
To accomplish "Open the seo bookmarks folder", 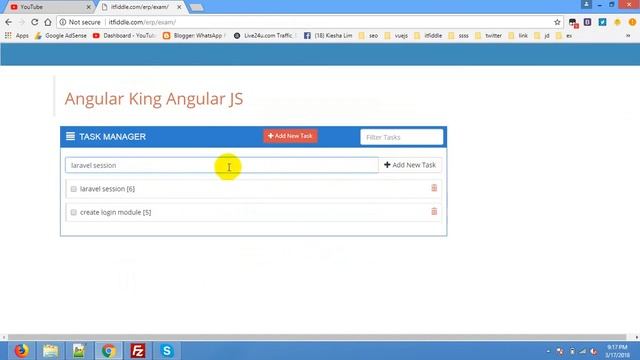I will coord(368,36).
